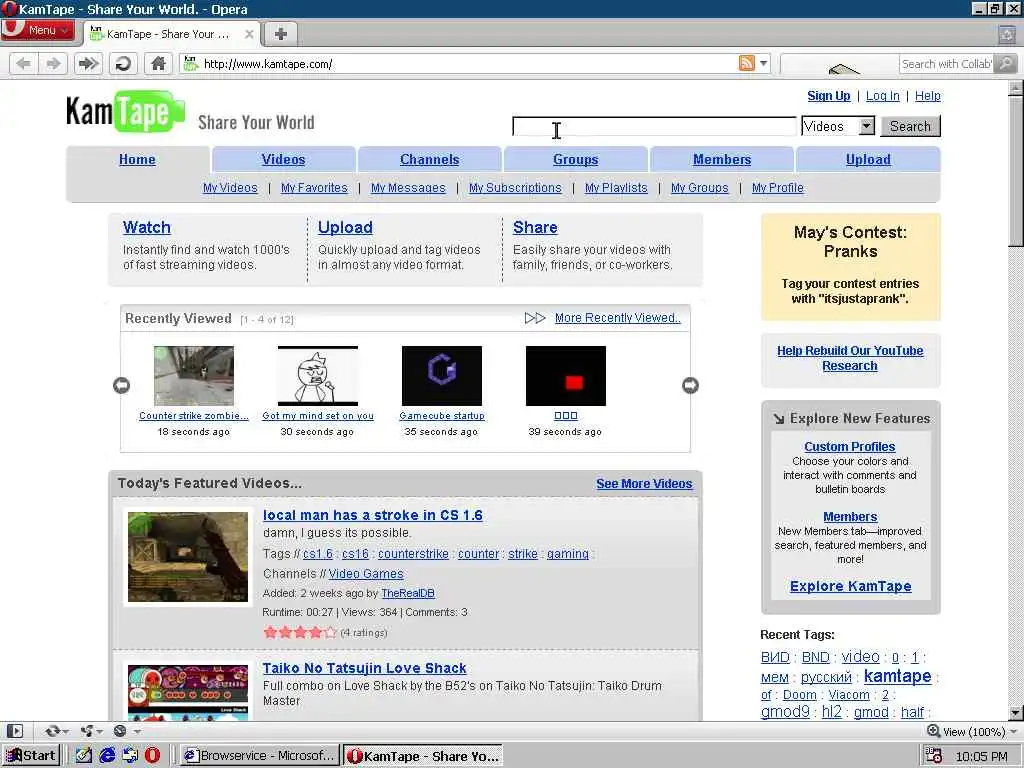Click the quick launch icon between Internet Explorer and Opera
This screenshot has height=768, width=1024.
click(130, 756)
